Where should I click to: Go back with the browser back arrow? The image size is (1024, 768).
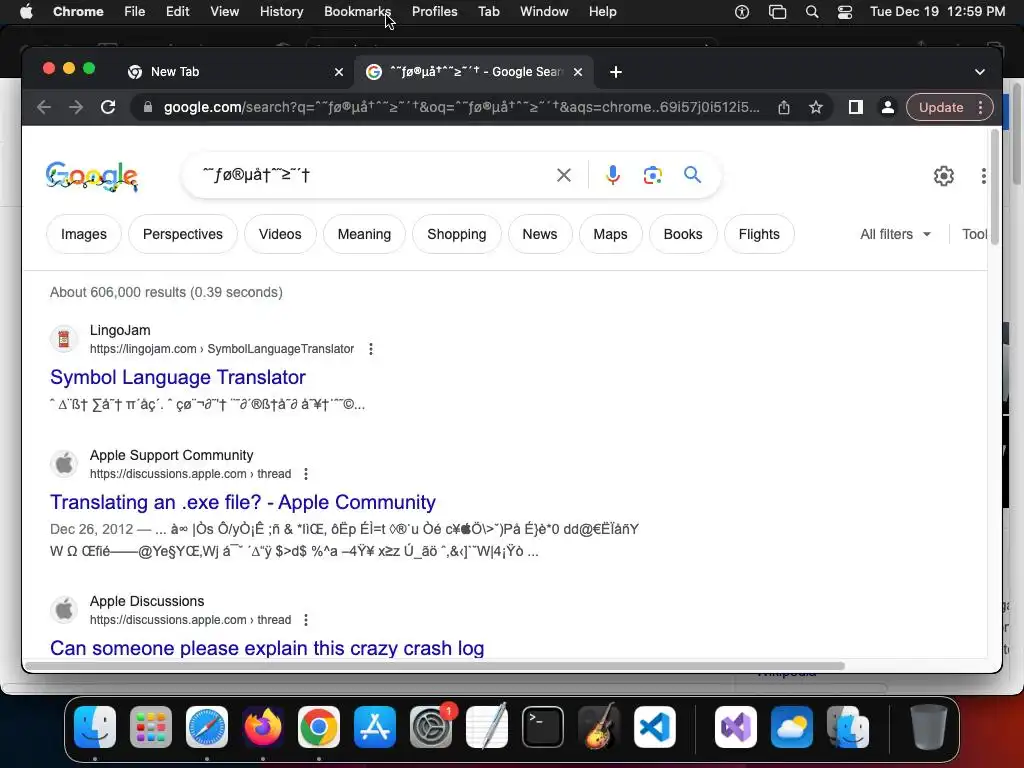point(44,107)
